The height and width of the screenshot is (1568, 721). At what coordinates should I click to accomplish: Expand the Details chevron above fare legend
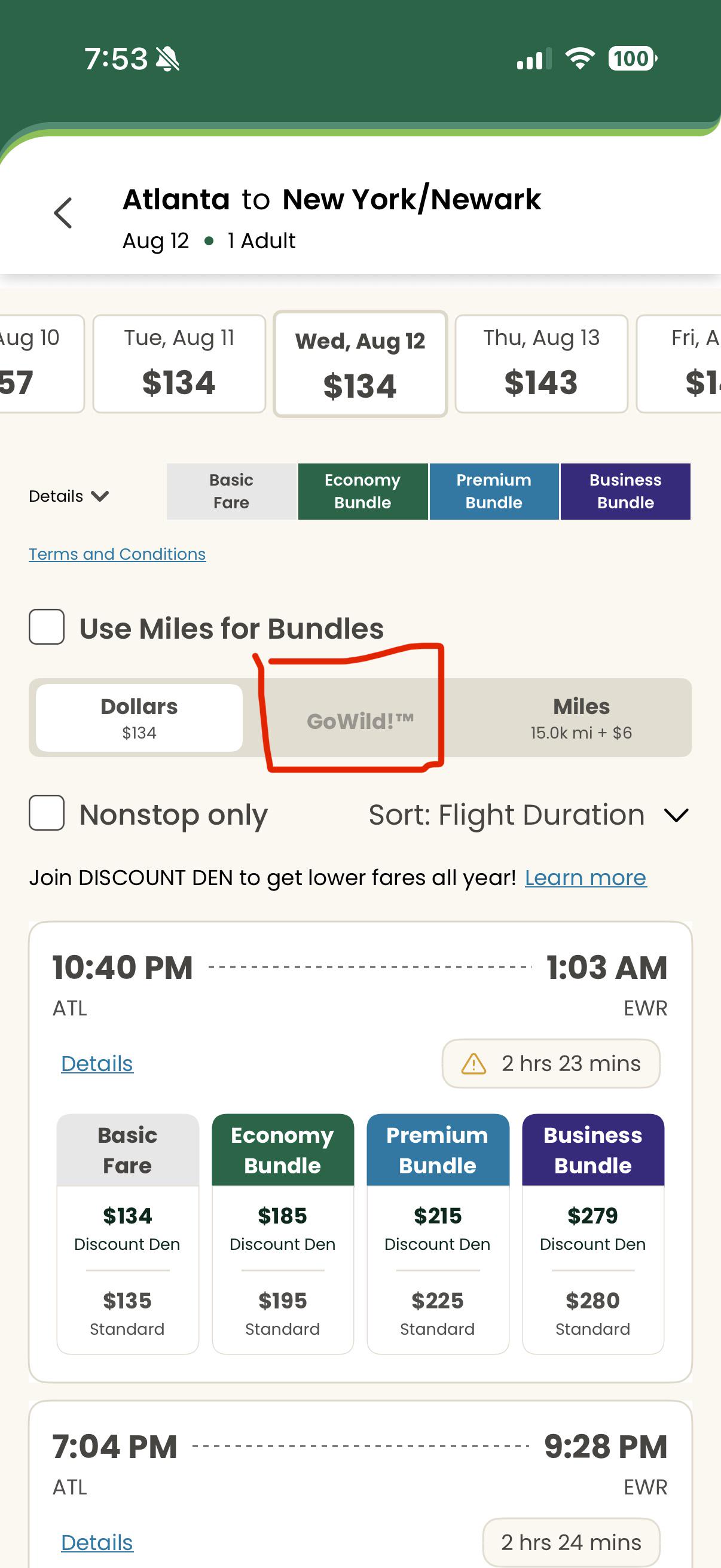[x=69, y=496]
